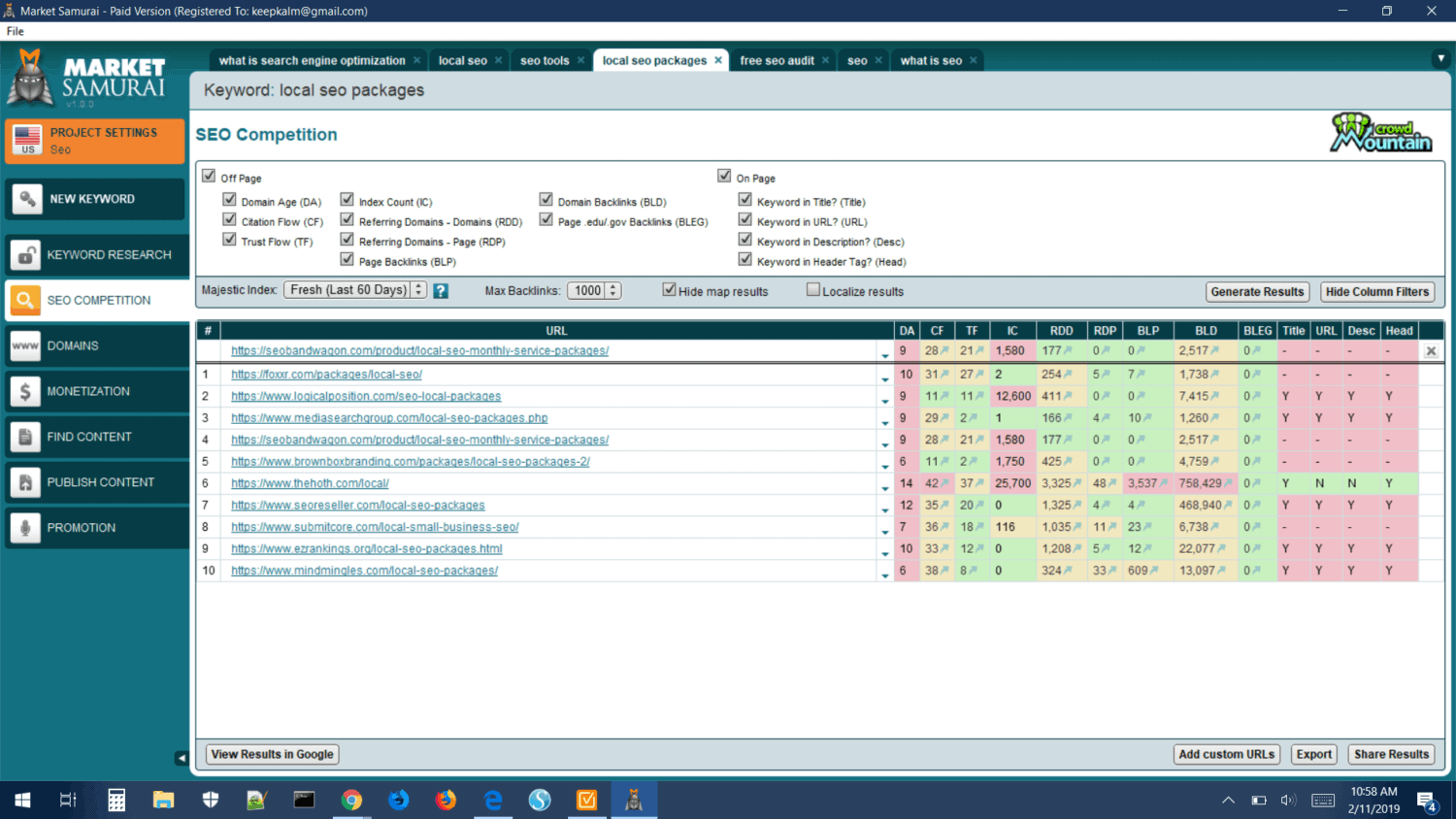The width and height of the screenshot is (1456, 819).
Task: Click the Domains www icon
Action: point(25,346)
